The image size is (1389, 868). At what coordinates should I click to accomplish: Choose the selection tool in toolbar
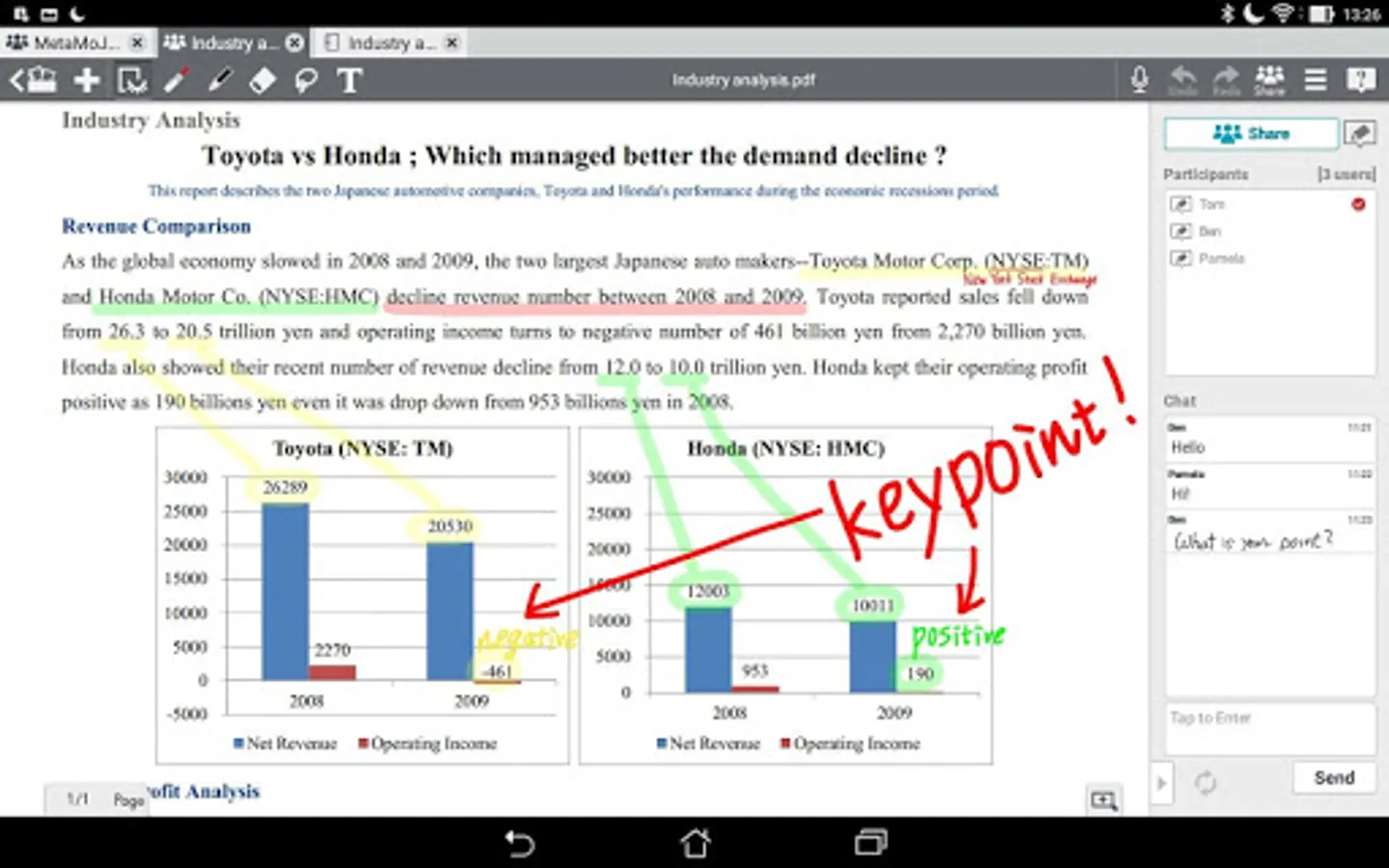132,80
